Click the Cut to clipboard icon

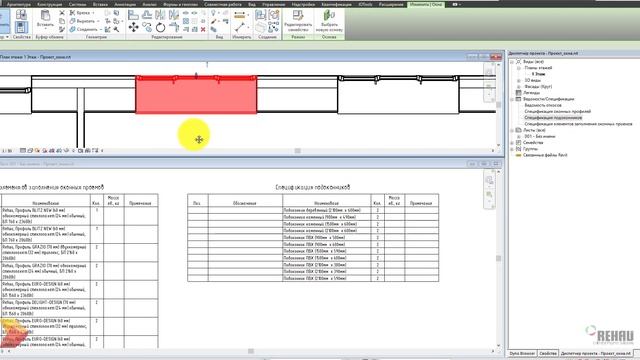pyautogui.click(x=62, y=13)
